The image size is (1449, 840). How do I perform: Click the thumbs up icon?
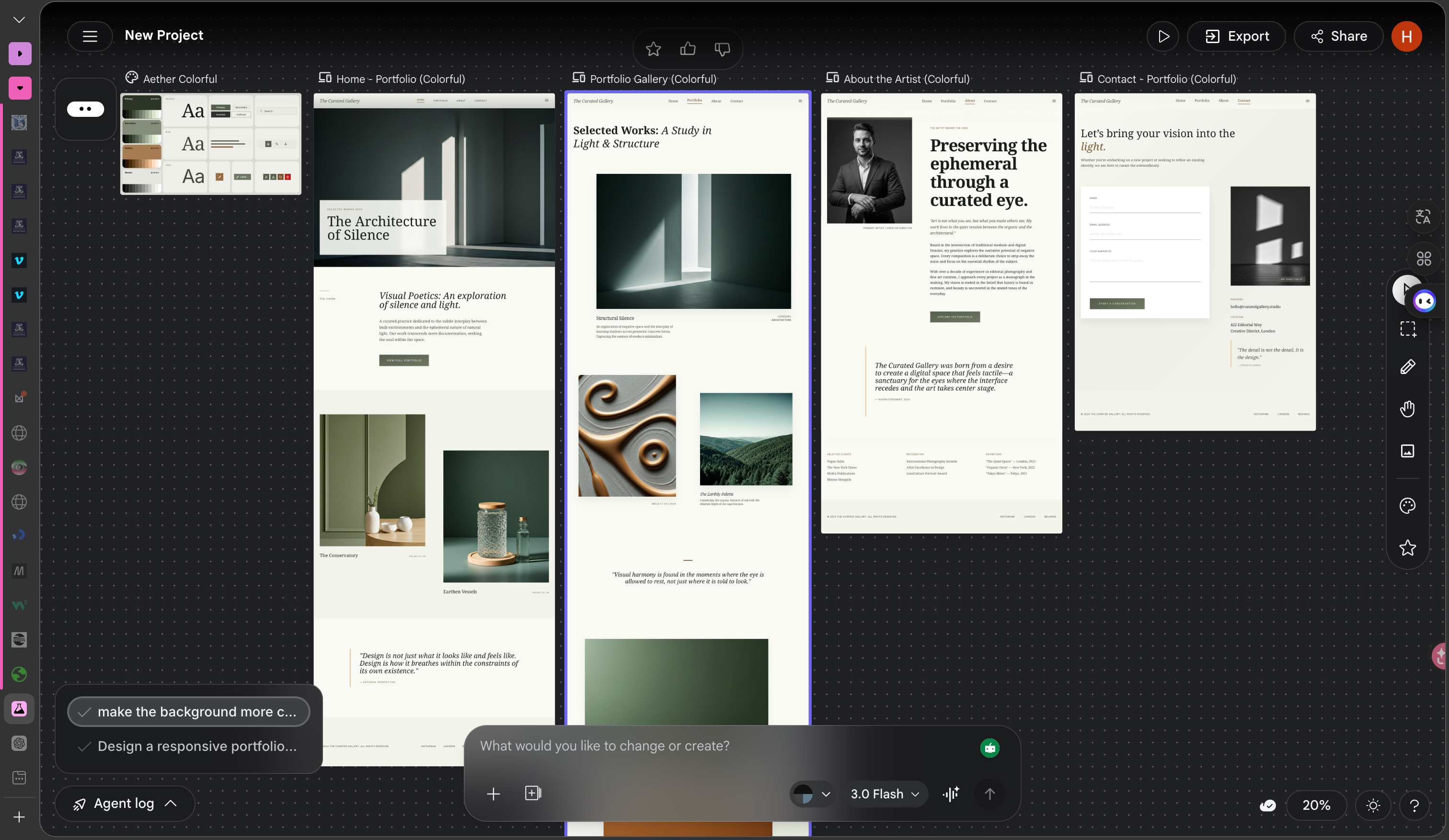click(x=688, y=49)
